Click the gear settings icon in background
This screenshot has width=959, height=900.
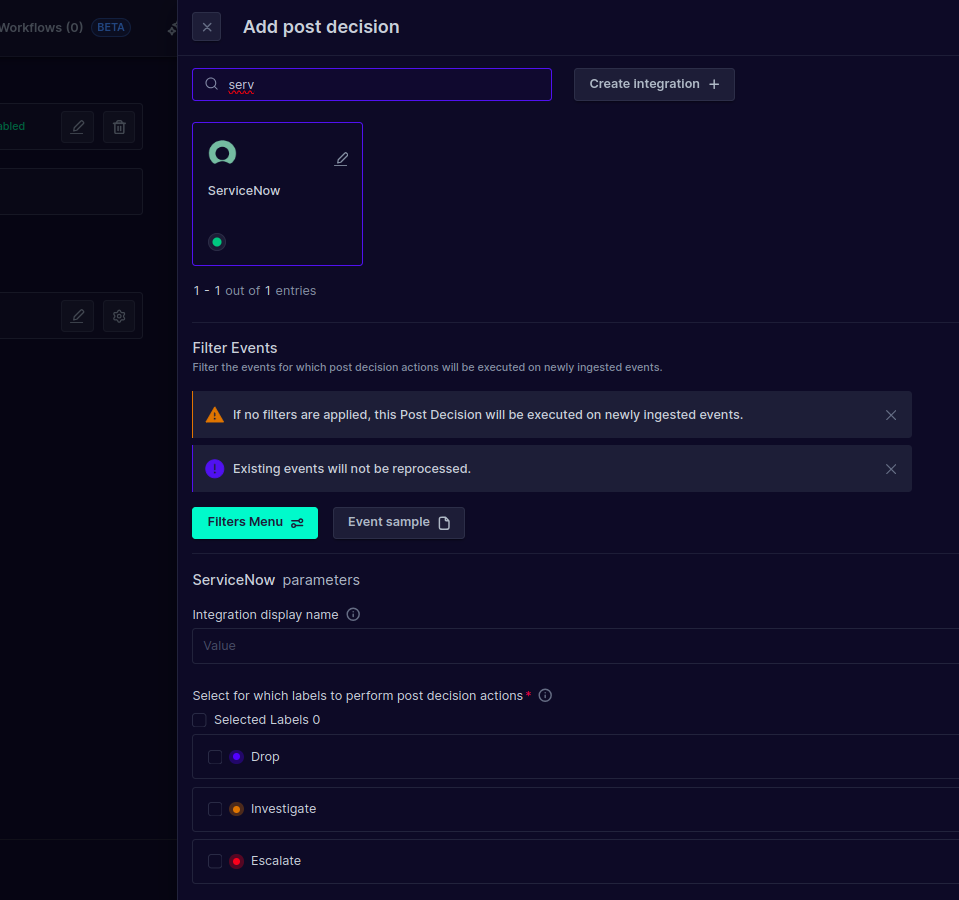click(x=119, y=316)
